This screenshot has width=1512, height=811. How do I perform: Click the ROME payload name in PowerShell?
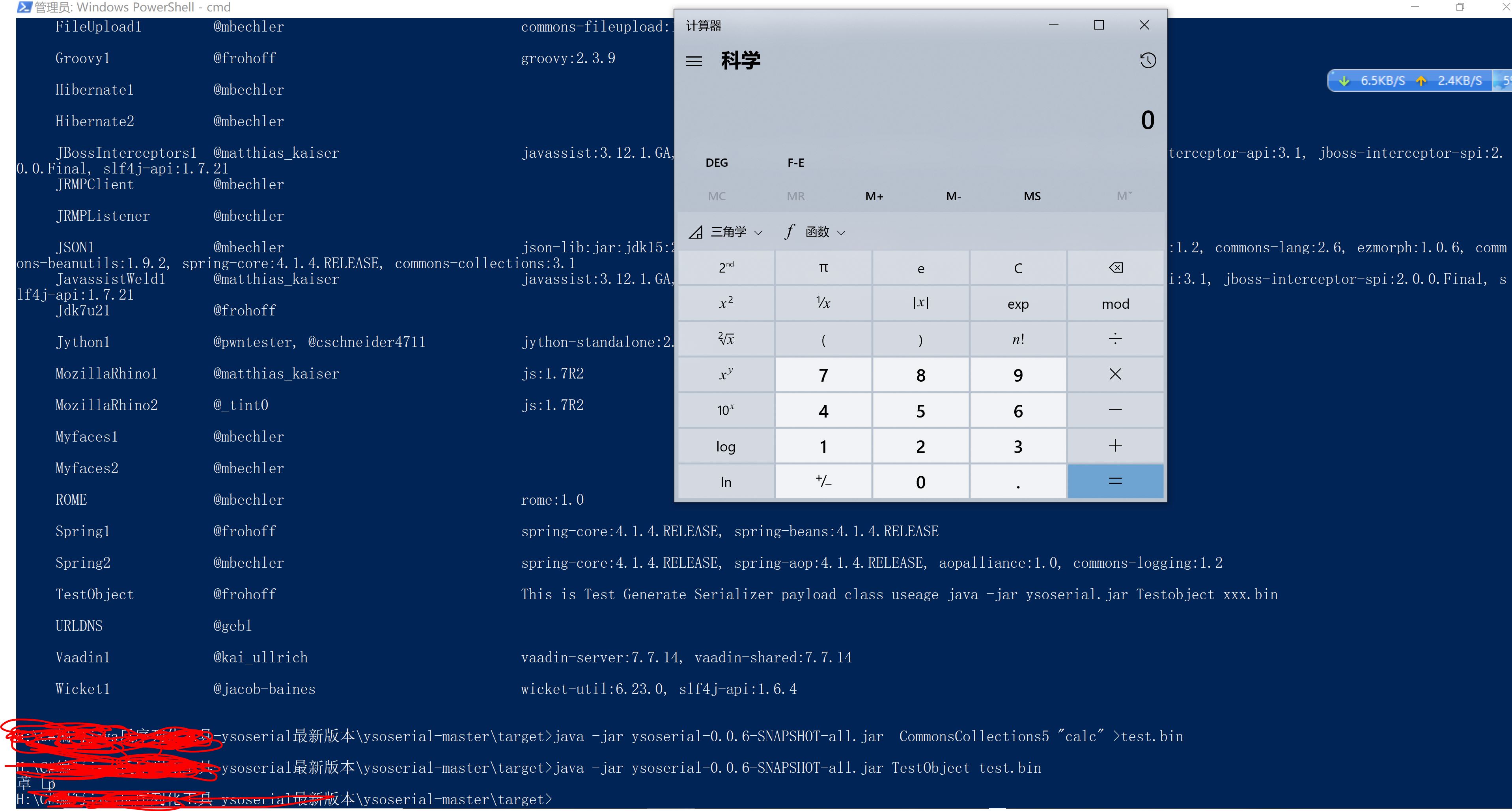coord(71,500)
